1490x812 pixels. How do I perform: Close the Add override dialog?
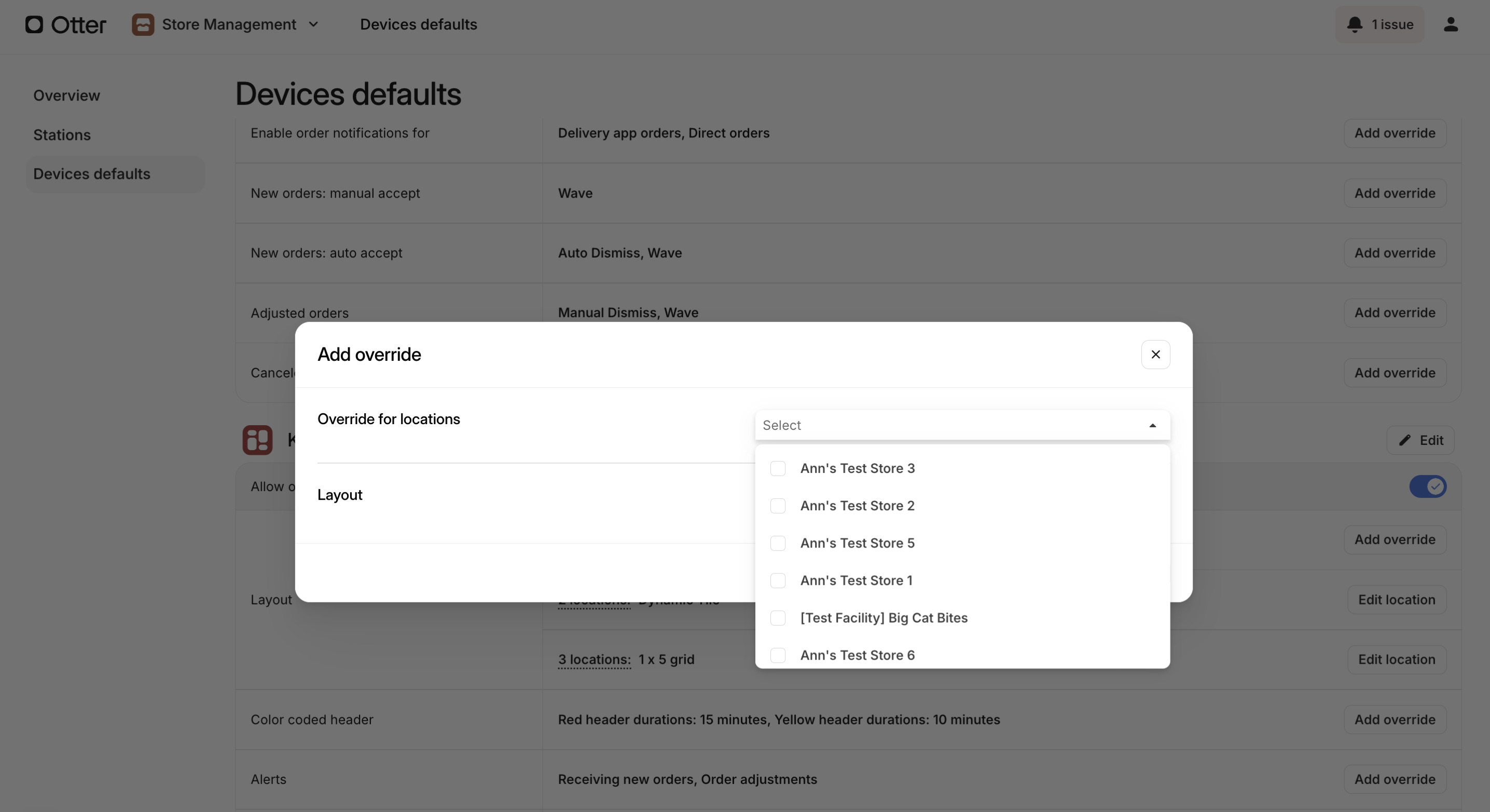pyautogui.click(x=1155, y=354)
